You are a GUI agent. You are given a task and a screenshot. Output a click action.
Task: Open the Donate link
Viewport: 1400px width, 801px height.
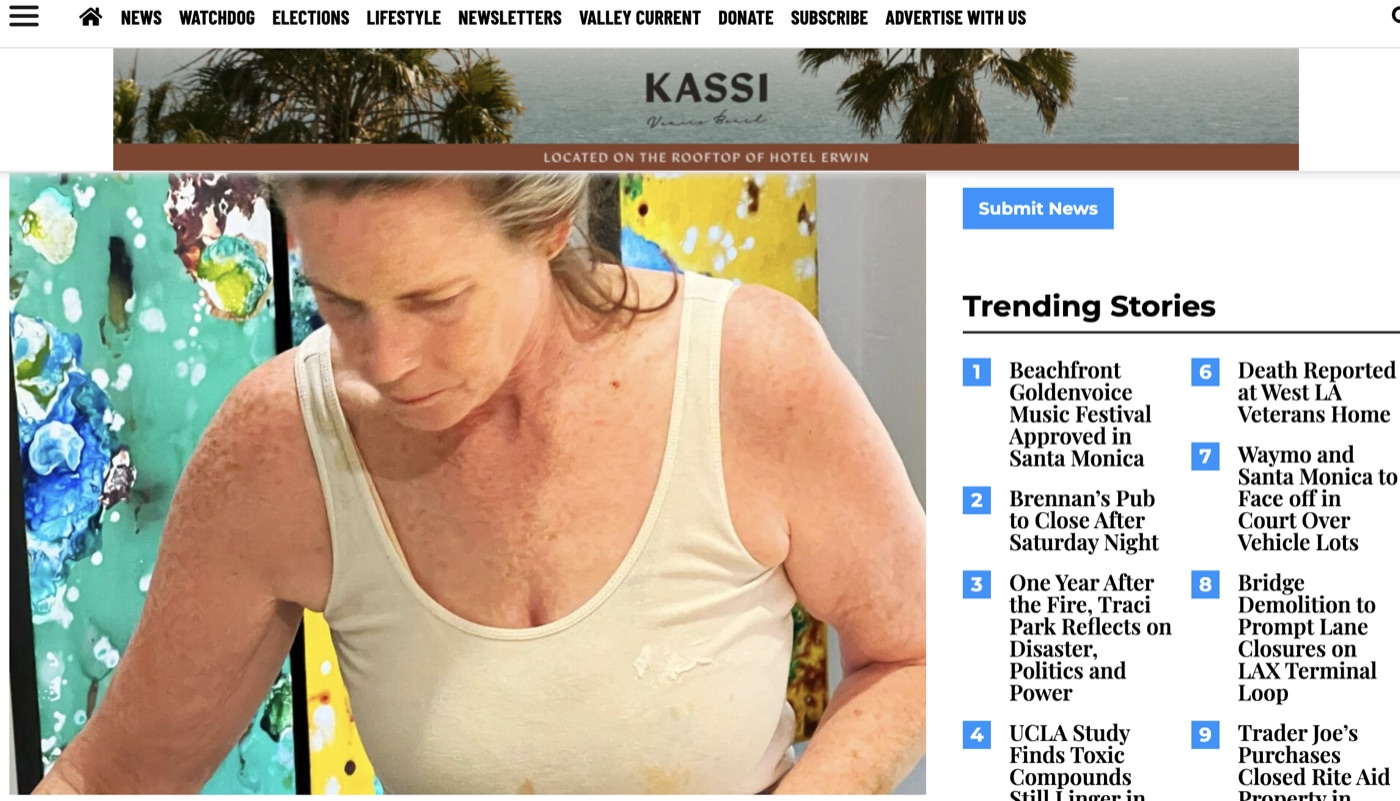(746, 18)
